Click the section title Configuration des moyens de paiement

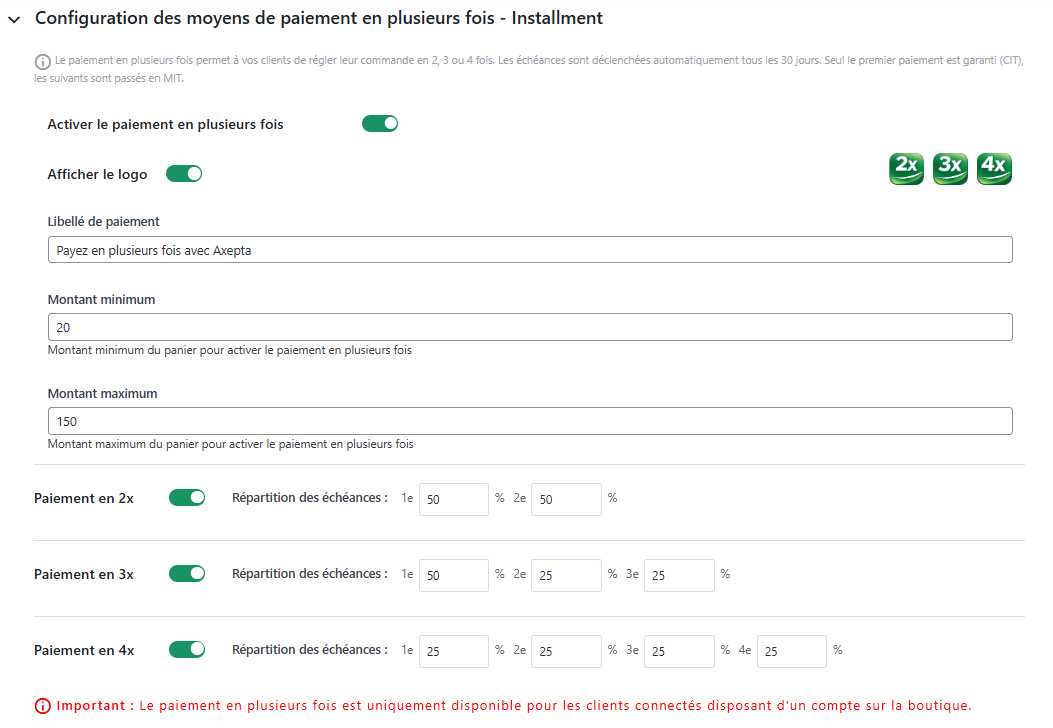319,18
